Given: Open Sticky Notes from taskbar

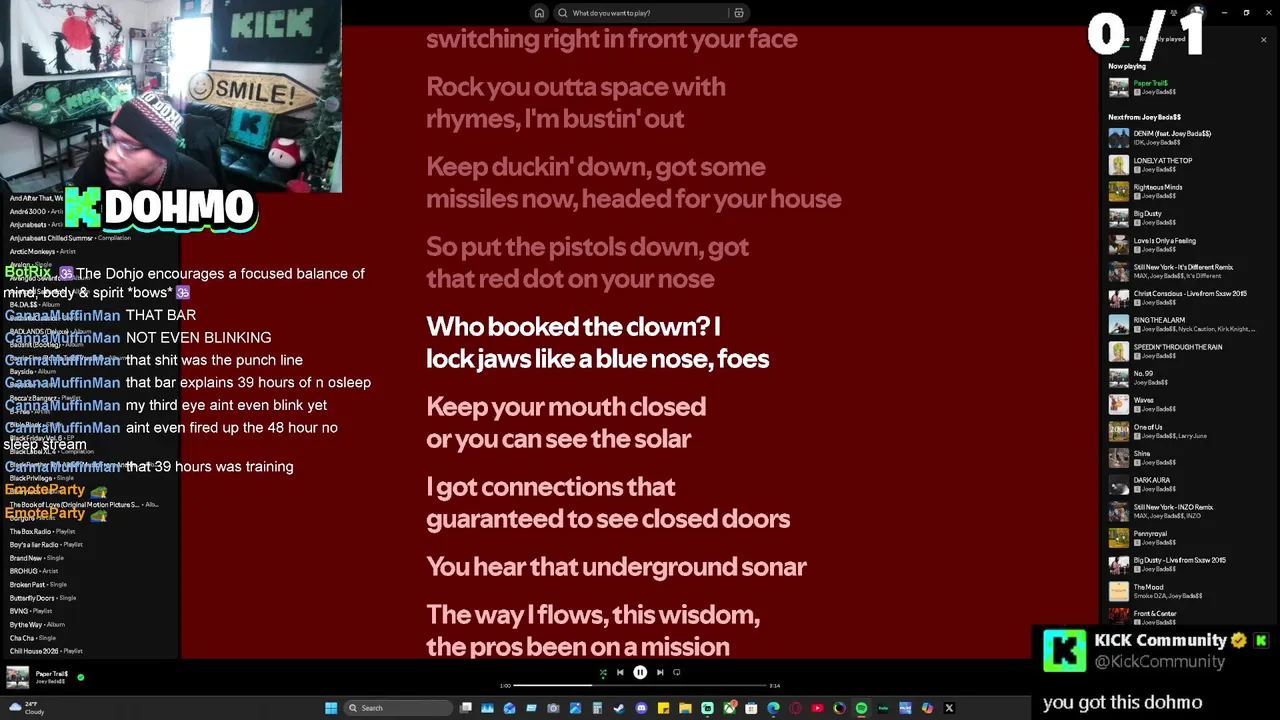Looking at the screenshot, I should pyautogui.click(x=663, y=708).
